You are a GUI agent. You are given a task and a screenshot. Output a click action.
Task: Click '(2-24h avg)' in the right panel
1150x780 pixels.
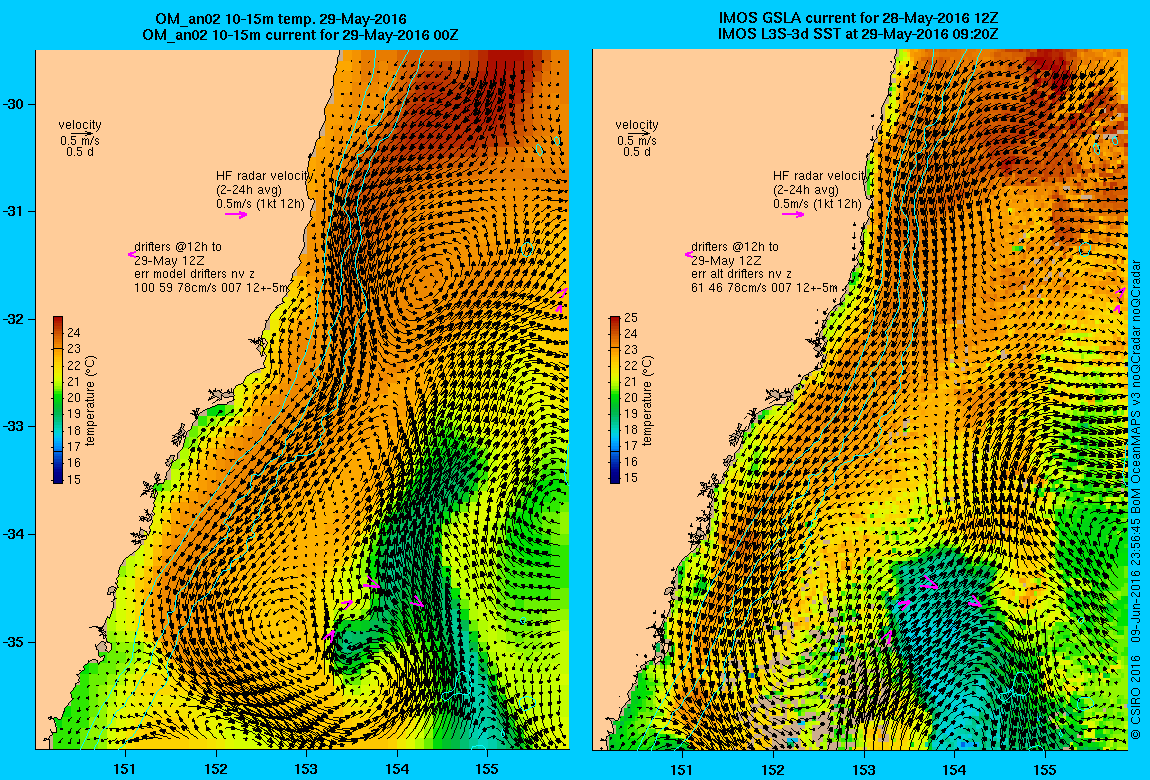click(805, 190)
